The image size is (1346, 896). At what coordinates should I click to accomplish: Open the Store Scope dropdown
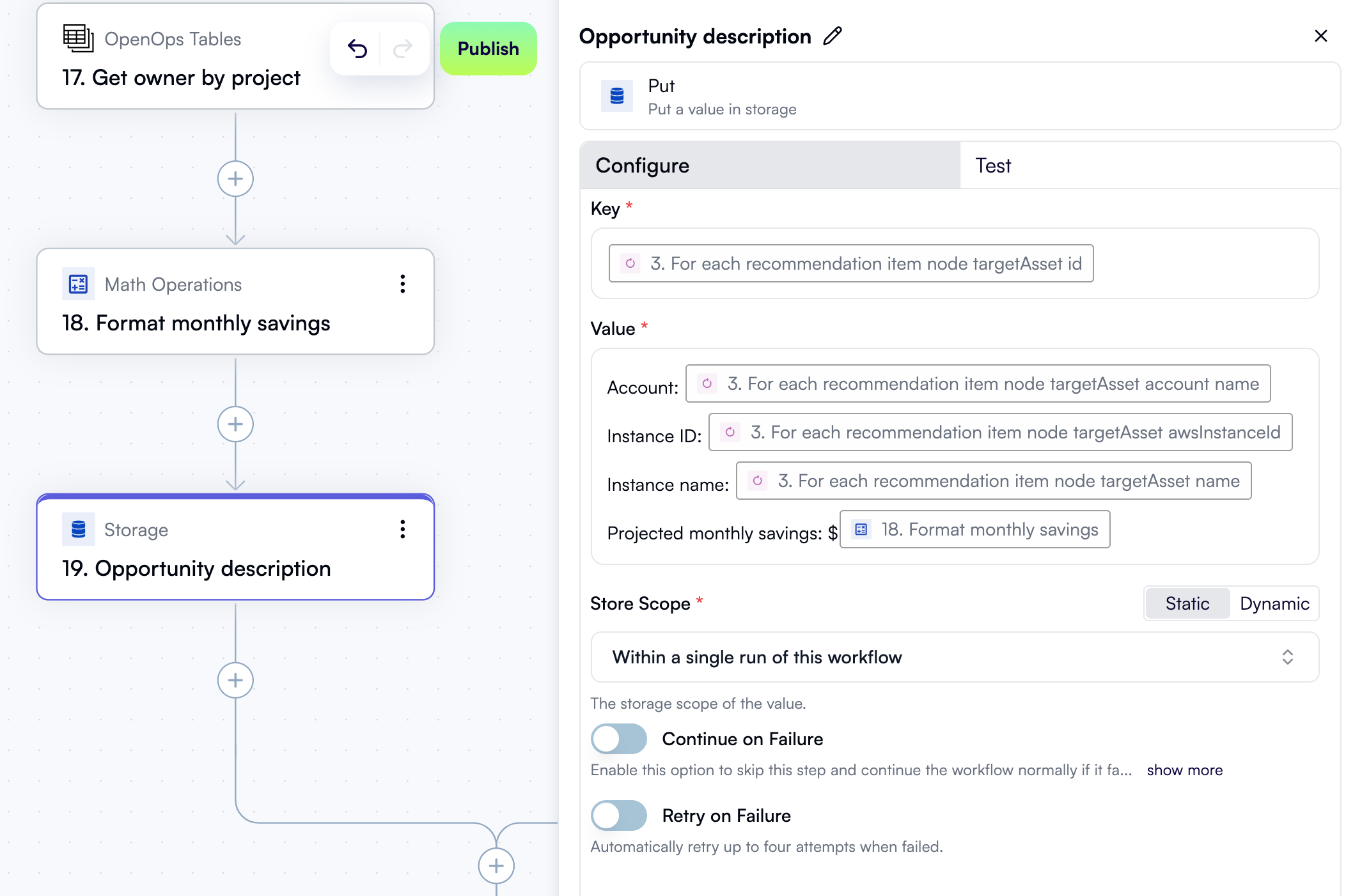click(954, 657)
